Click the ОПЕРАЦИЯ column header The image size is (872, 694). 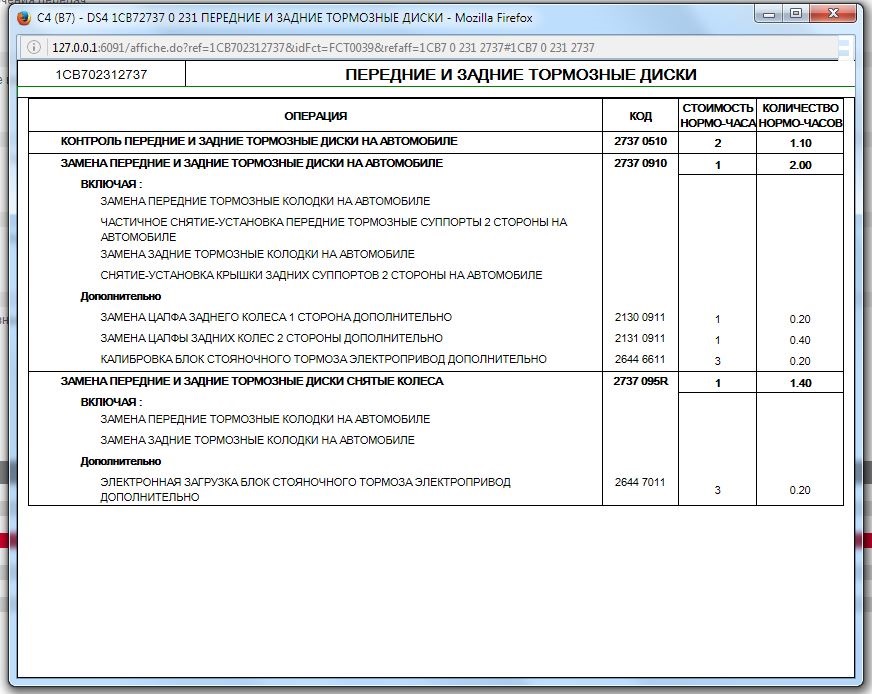pos(316,116)
